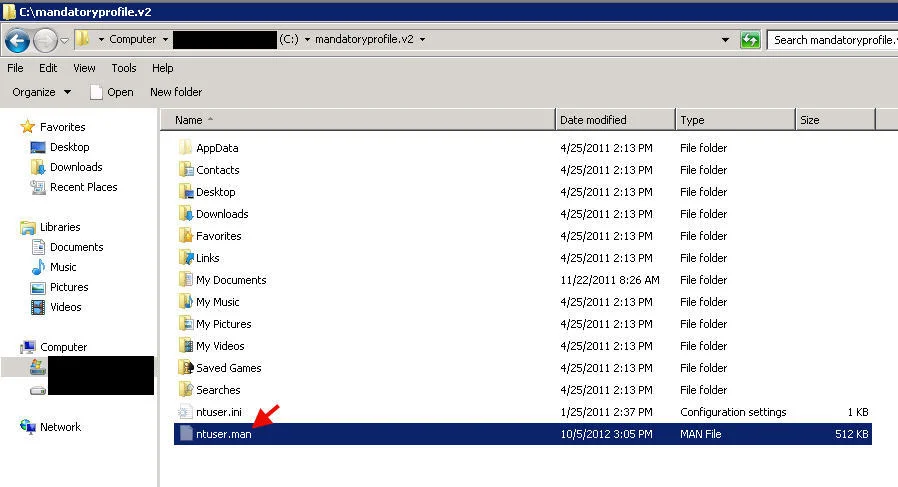This screenshot has width=898, height=487.
Task: Select the My Music folder icon
Action: (x=186, y=301)
